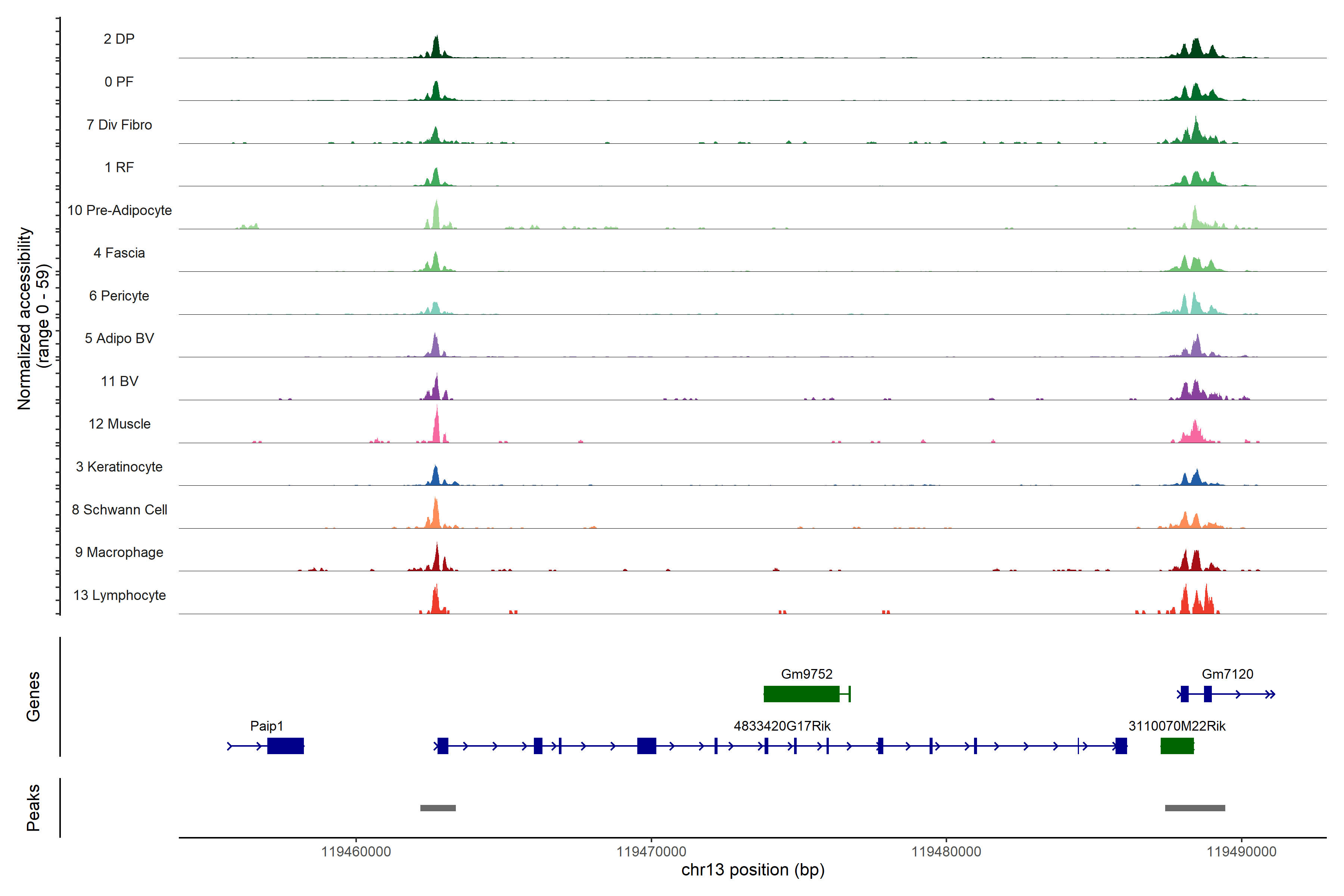Screen dimensions: 1344x896
Task: Click the large 4833420G17Rik middle exon
Action: click(x=646, y=746)
